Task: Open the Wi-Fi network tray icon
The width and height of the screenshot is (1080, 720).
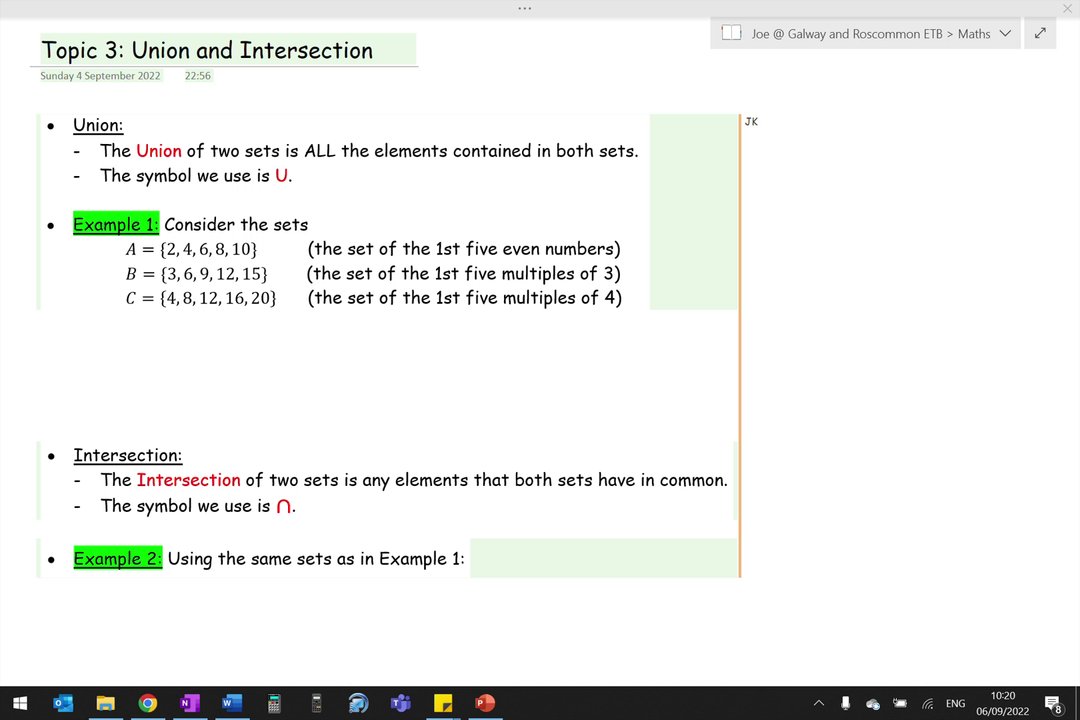Action: (927, 703)
